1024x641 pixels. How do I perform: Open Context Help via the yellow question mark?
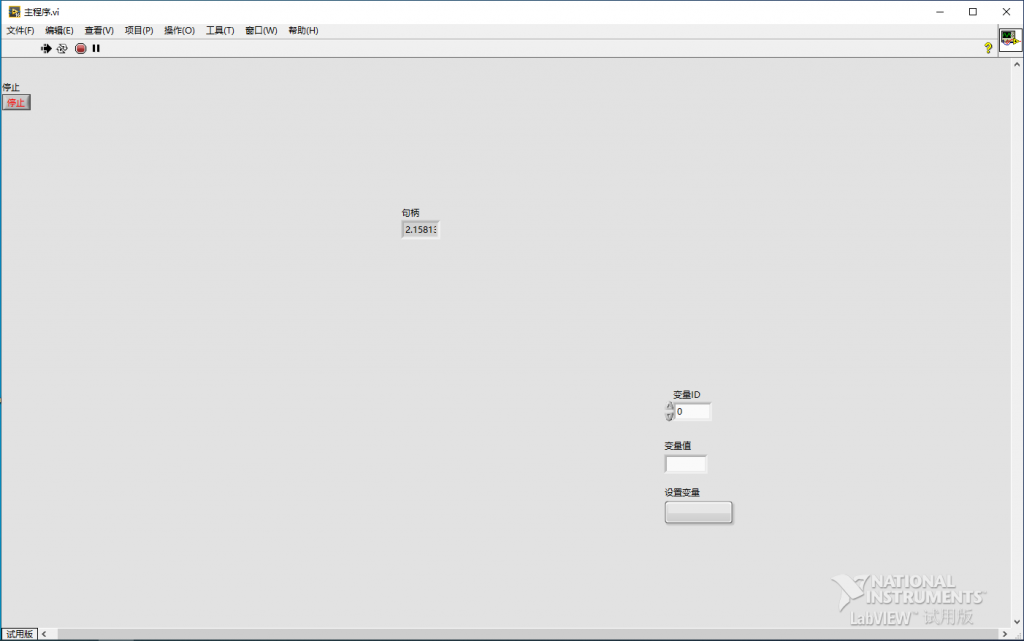pos(988,48)
